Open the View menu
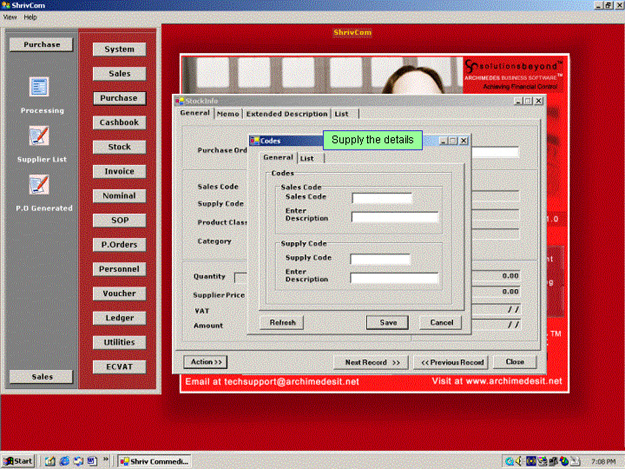The width and height of the screenshot is (625, 469). [x=10, y=17]
